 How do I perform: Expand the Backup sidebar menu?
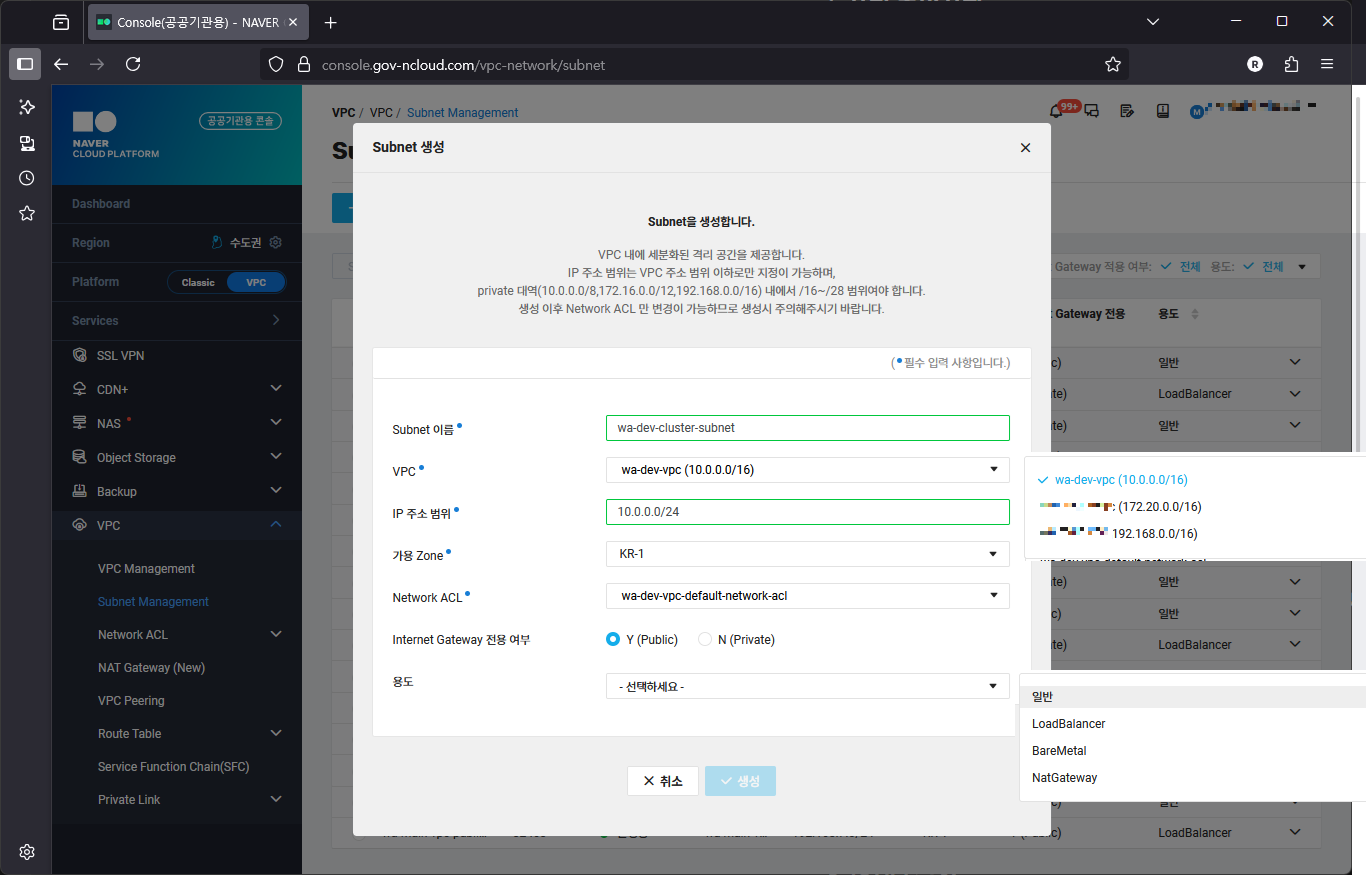pyautogui.click(x=276, y=491)
